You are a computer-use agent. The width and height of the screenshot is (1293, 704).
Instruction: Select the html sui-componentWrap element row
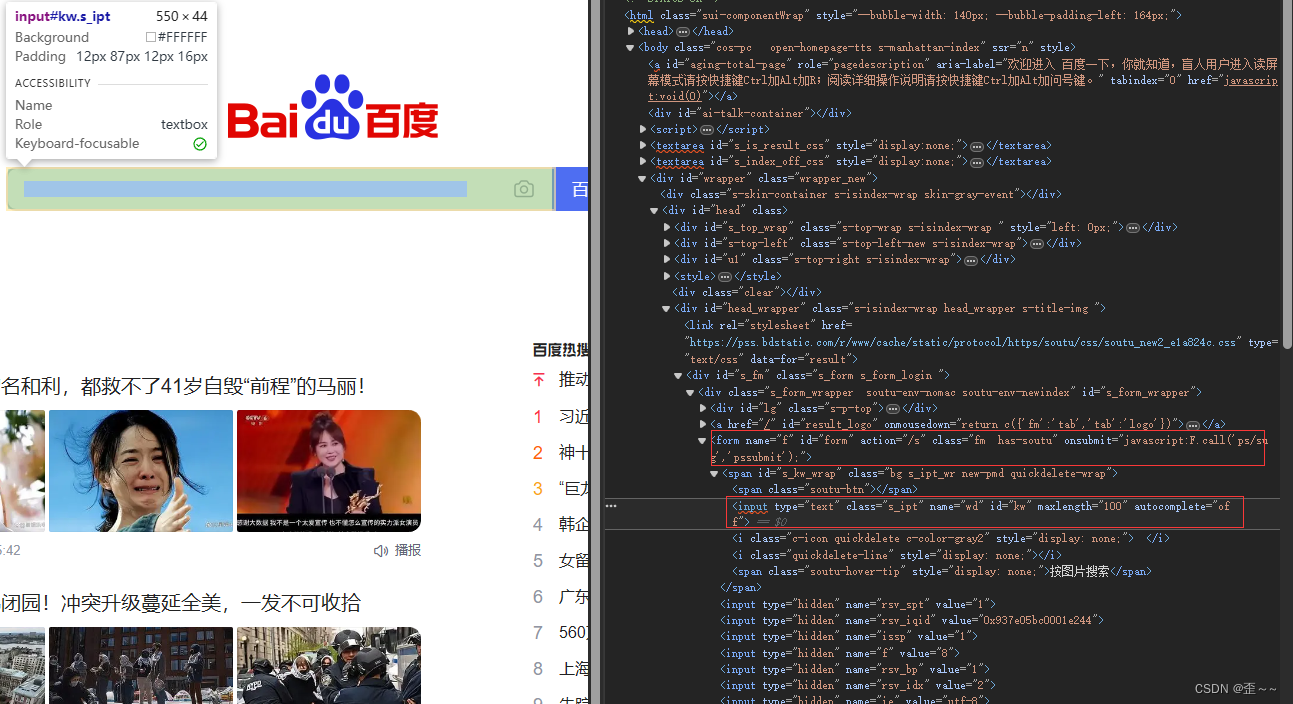tap(903, 15)
